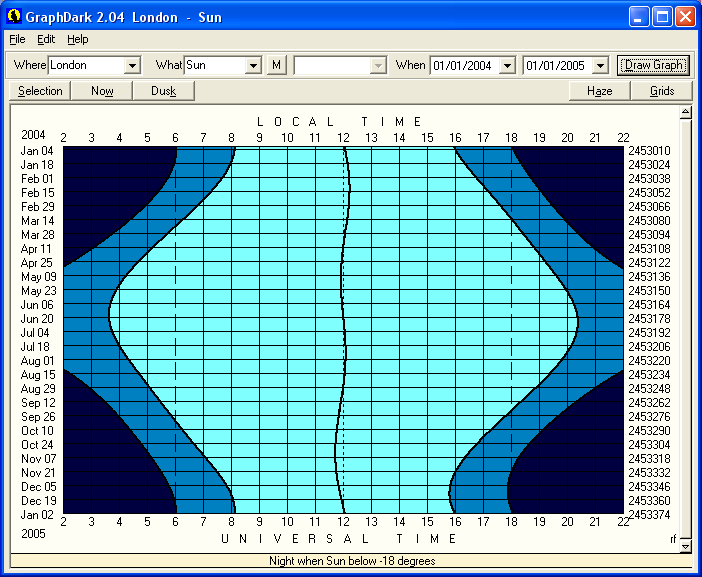Expand the Where location dropdown
702x577 pixels.
(132, 65)
